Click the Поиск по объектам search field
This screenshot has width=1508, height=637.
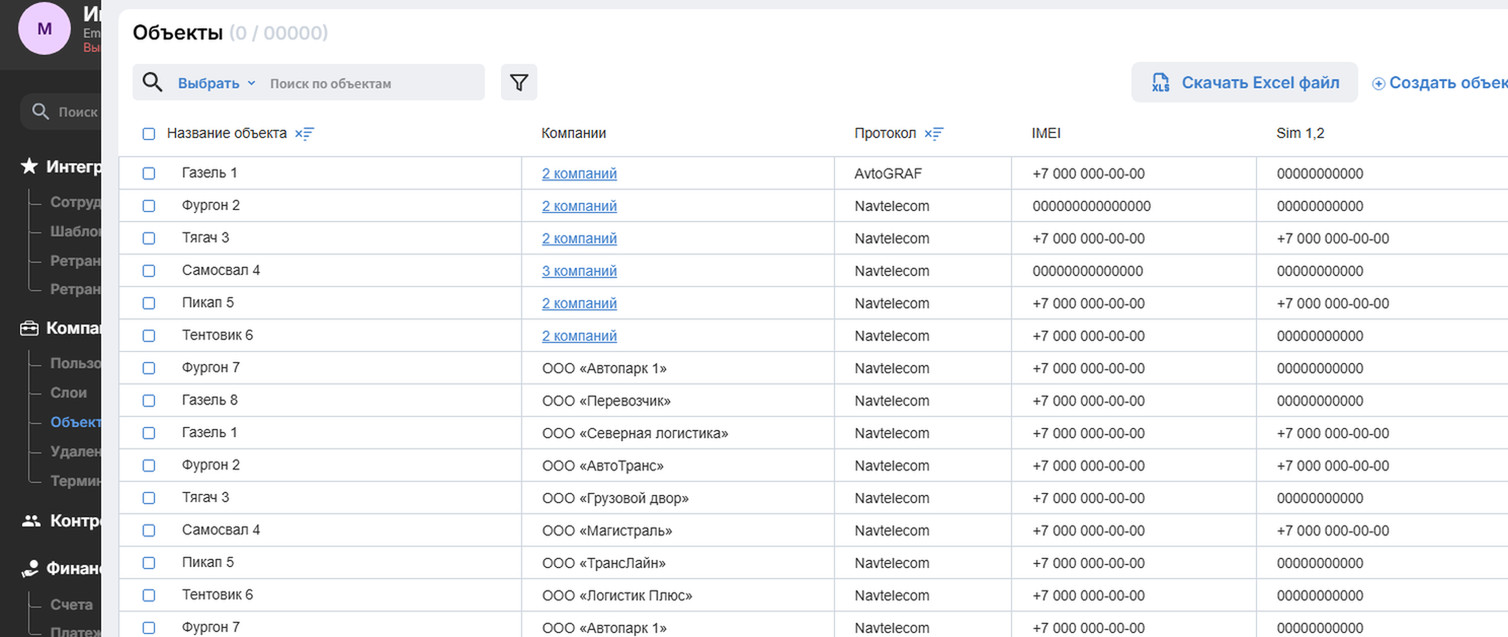click(x=372, y=84)
